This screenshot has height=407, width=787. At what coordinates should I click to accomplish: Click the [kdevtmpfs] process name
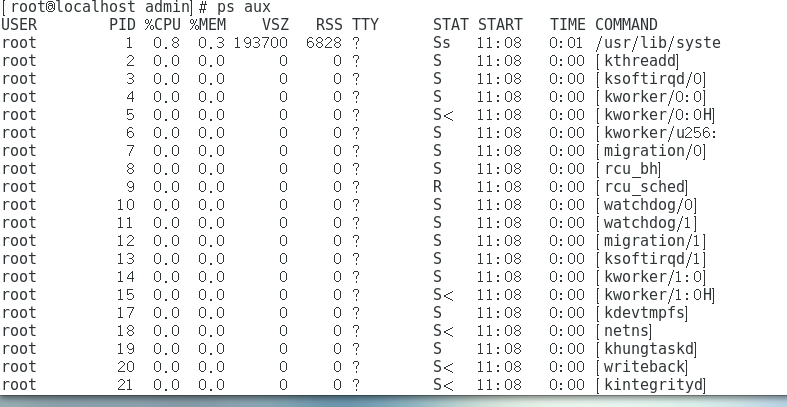[642, 313]
